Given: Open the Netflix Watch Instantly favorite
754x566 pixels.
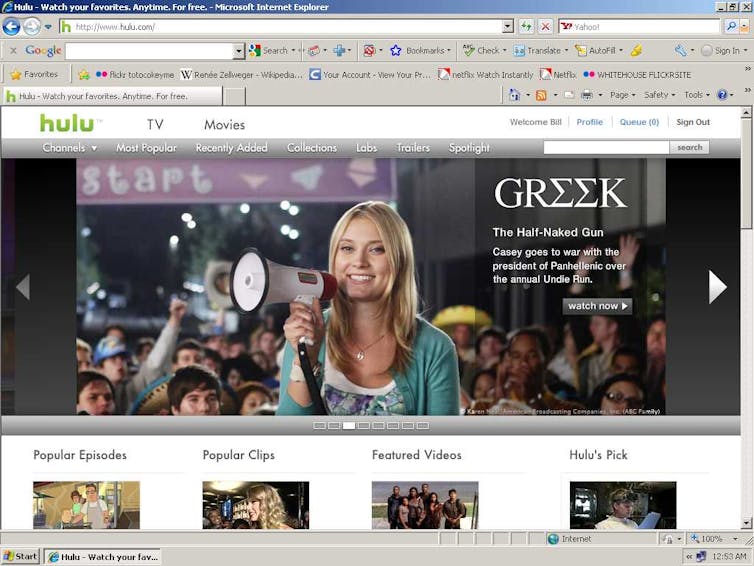Looking at the screenshot, I should pyautogui.click(x=486, y=75).
